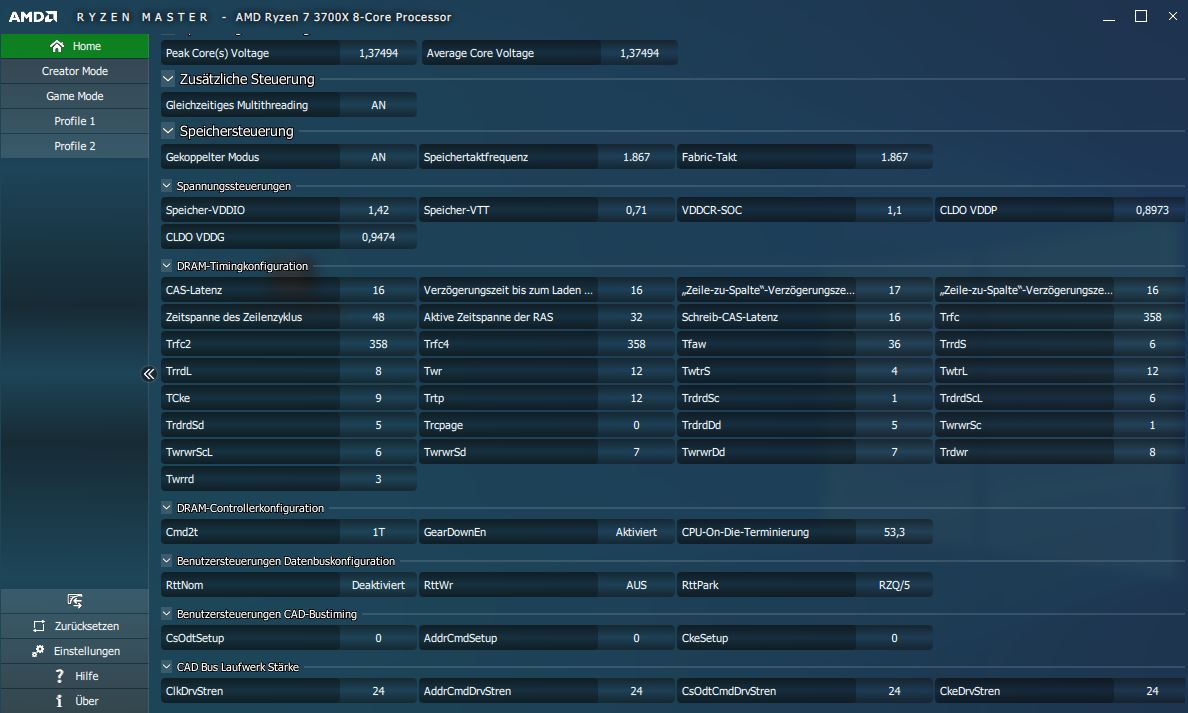Image resolution: width=1188 pixels, height=713 pixels.
Task: Click the Einstellungen gear icon
Action: [38, 651]
